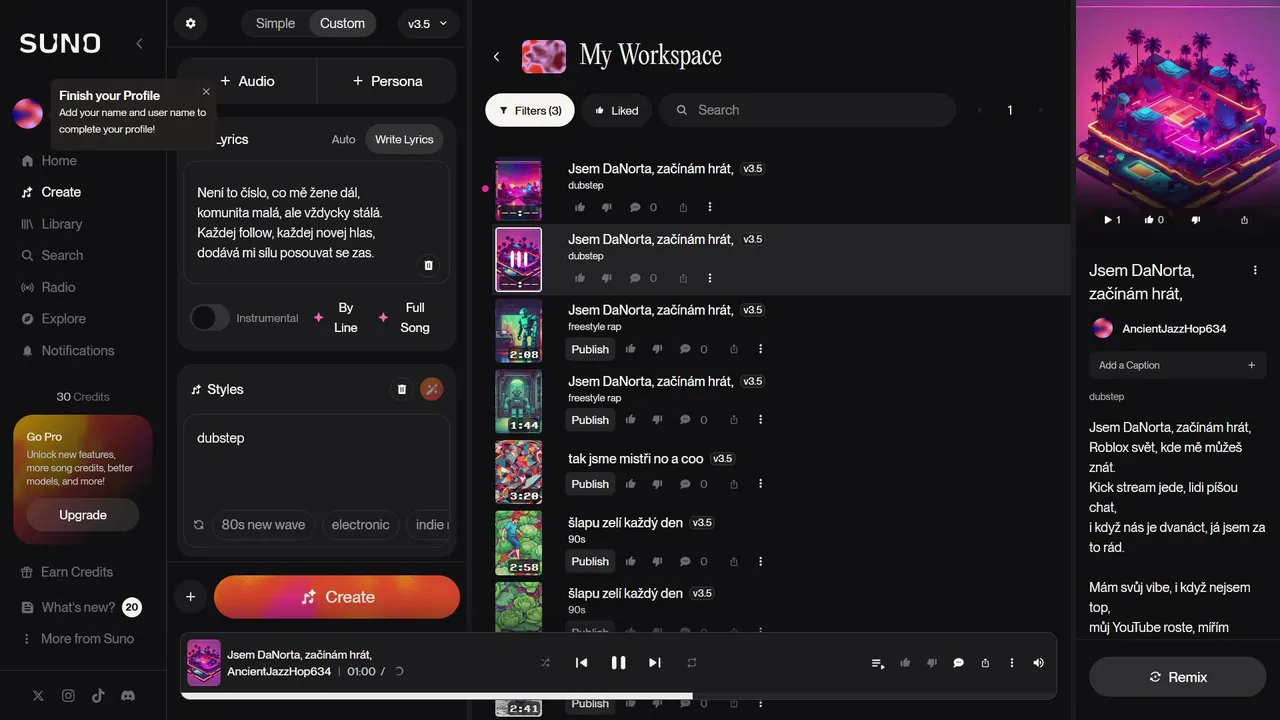Click the orange Create button

(x=337, y=597)
